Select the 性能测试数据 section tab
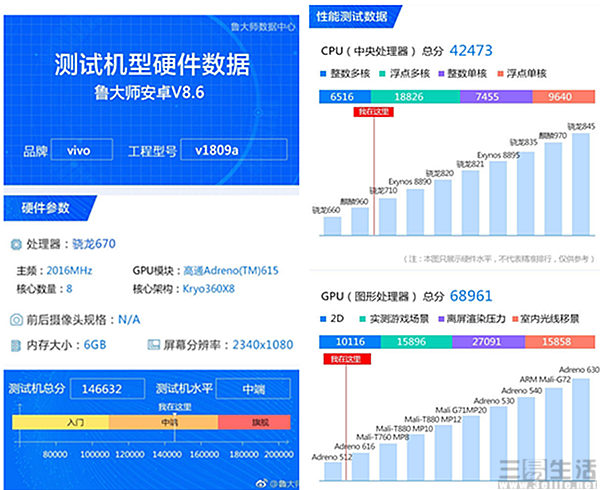The width and height of the screenshot is (600, 490). [x=352, y=17]
